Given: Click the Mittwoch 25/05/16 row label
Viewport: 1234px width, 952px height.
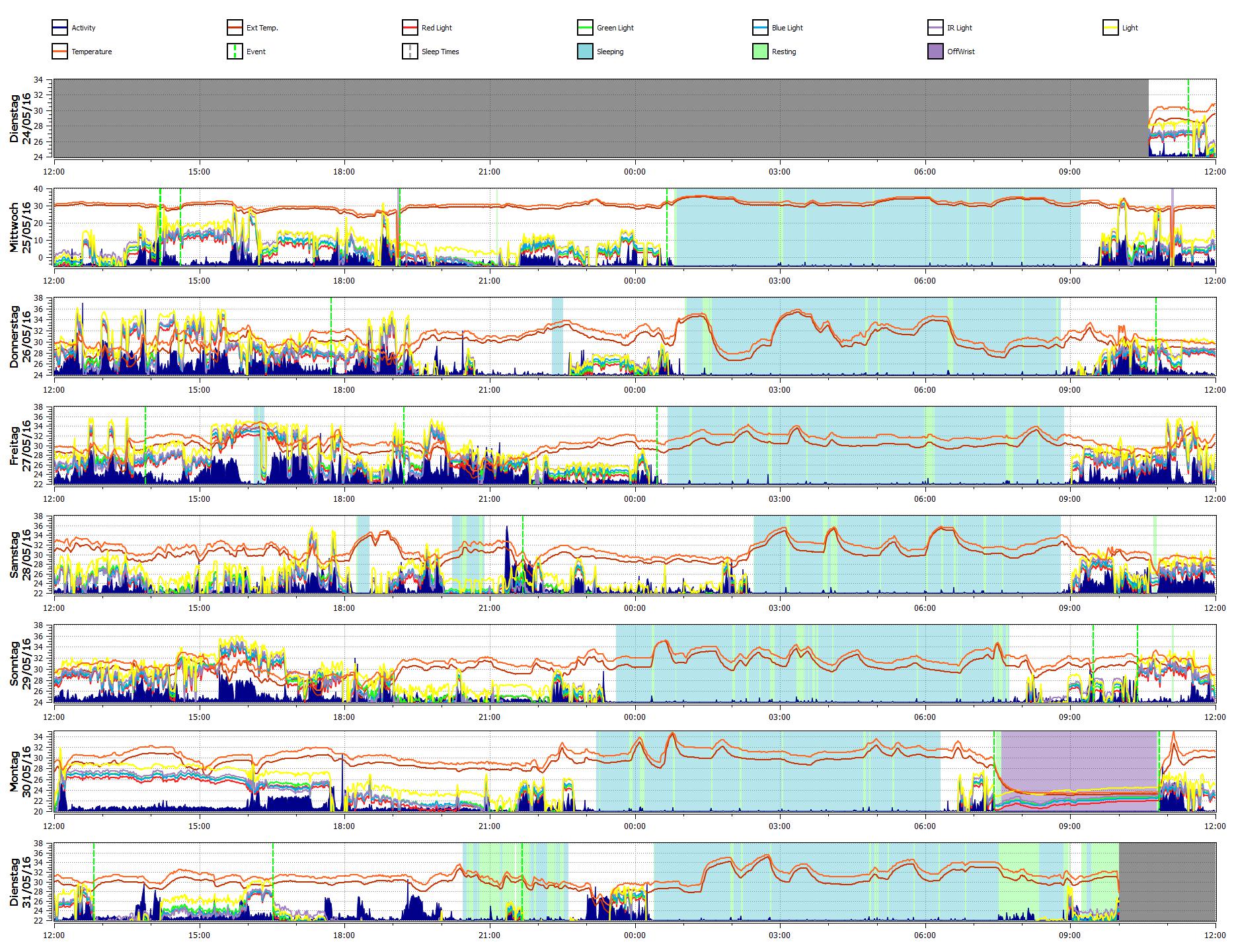Looking at the screenshot, I should pyautogui.click(x=20, y=227).
